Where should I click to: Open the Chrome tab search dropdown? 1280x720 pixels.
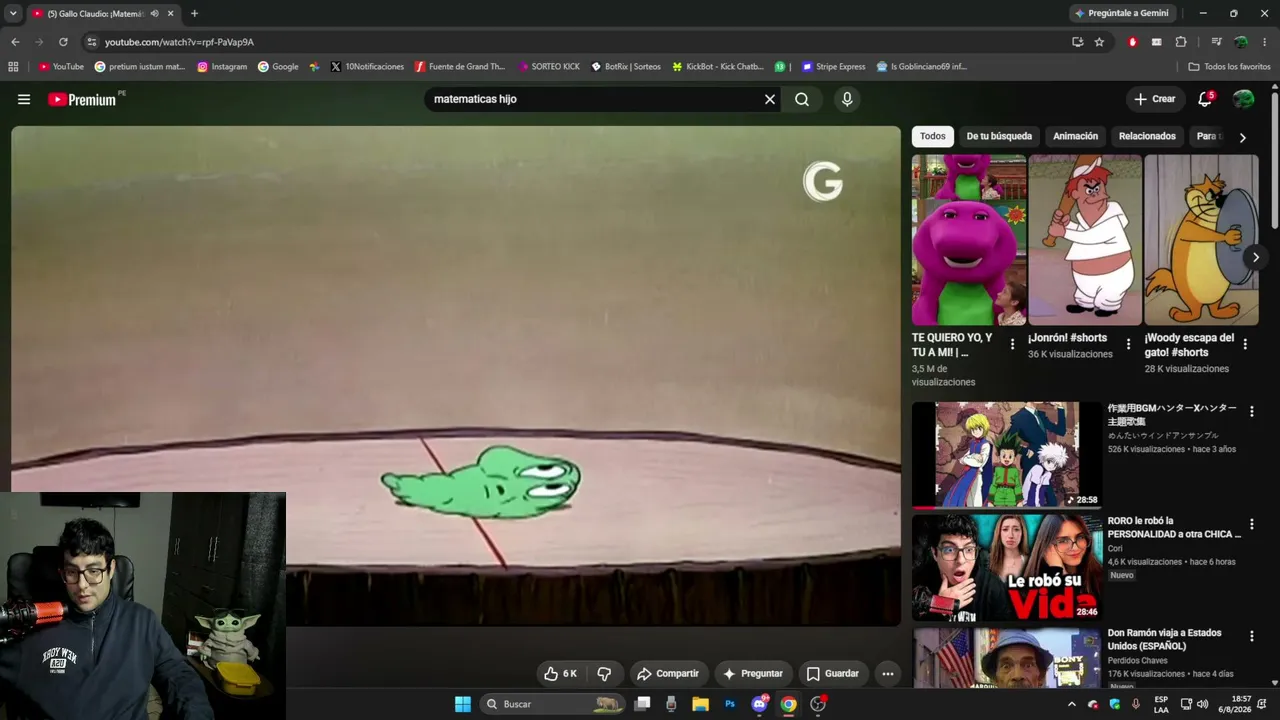coord(13,13)
